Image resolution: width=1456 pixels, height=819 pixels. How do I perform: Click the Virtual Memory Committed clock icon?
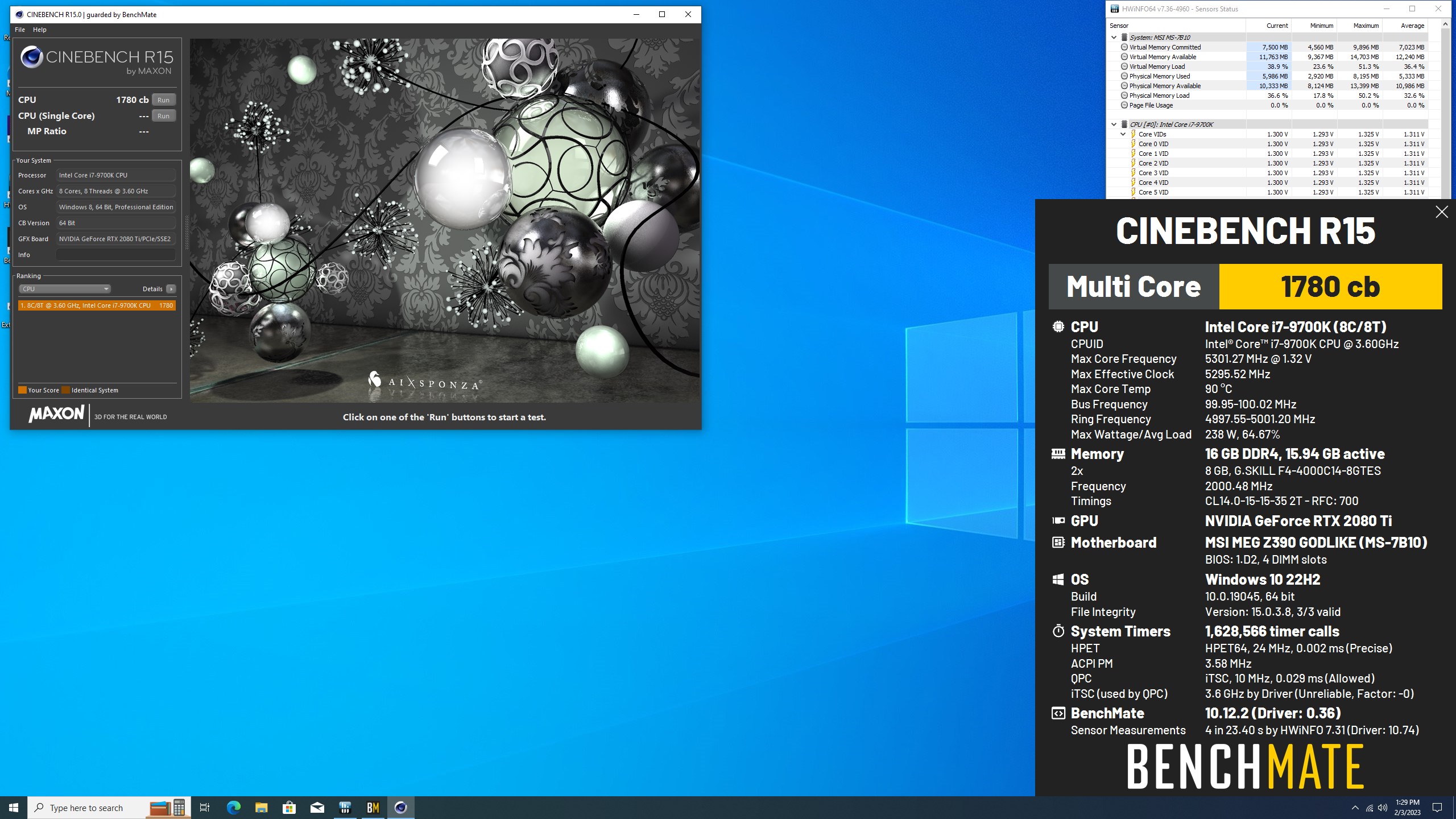[1124, 47]
